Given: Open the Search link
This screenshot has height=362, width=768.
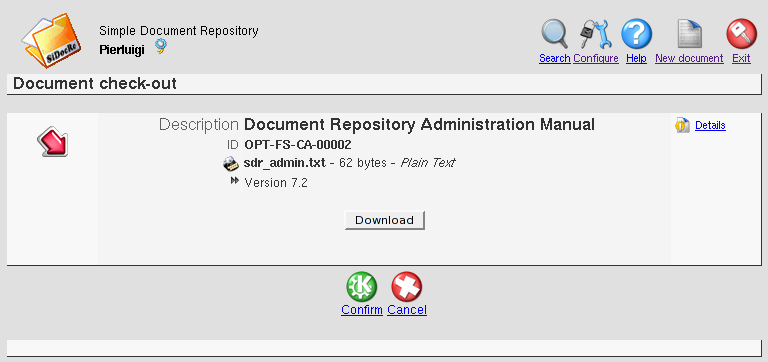Looking at the screenshot, I should (554, 58).
